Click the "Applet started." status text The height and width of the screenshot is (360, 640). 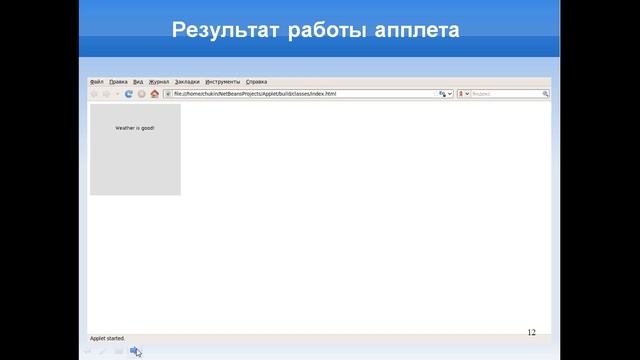(107, 338)
